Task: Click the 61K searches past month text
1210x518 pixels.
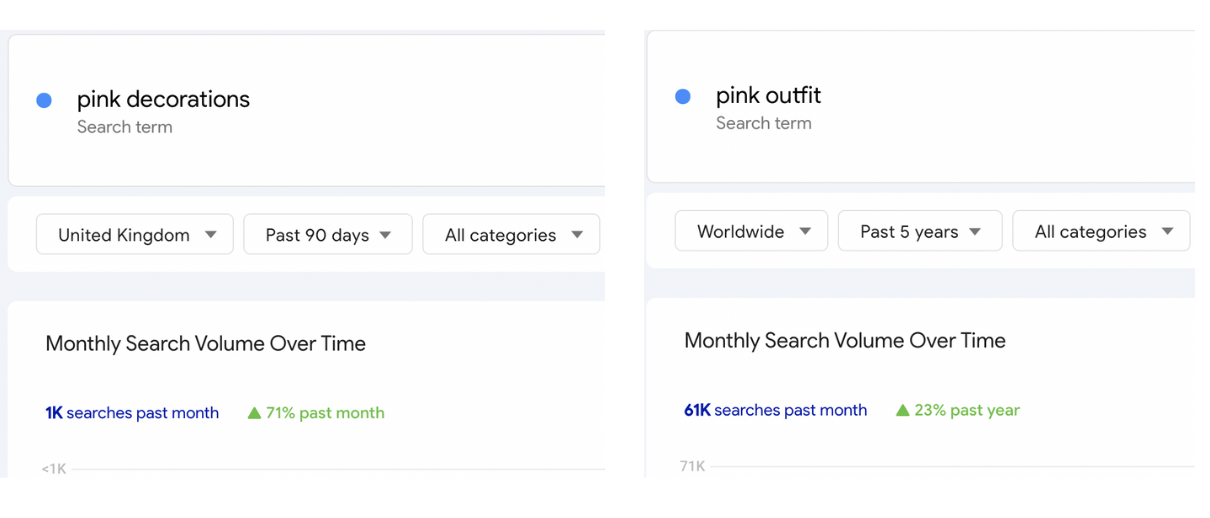Action: [775, 410]
